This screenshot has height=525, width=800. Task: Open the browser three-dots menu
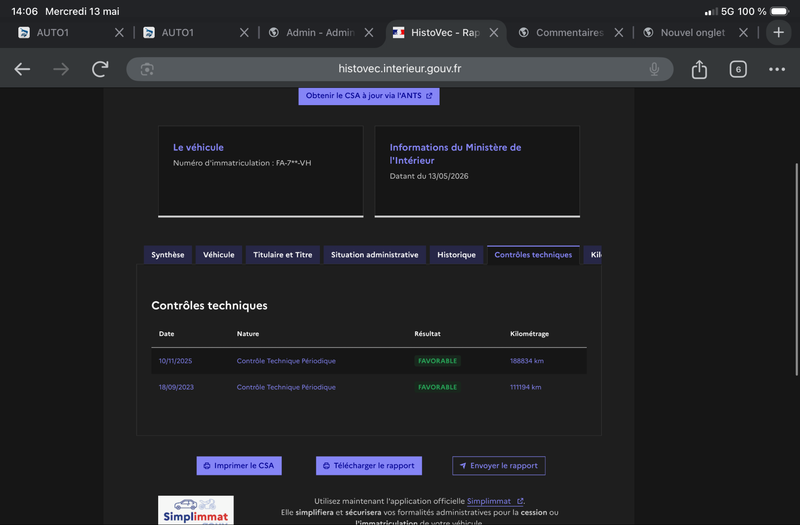coord(777,69)
